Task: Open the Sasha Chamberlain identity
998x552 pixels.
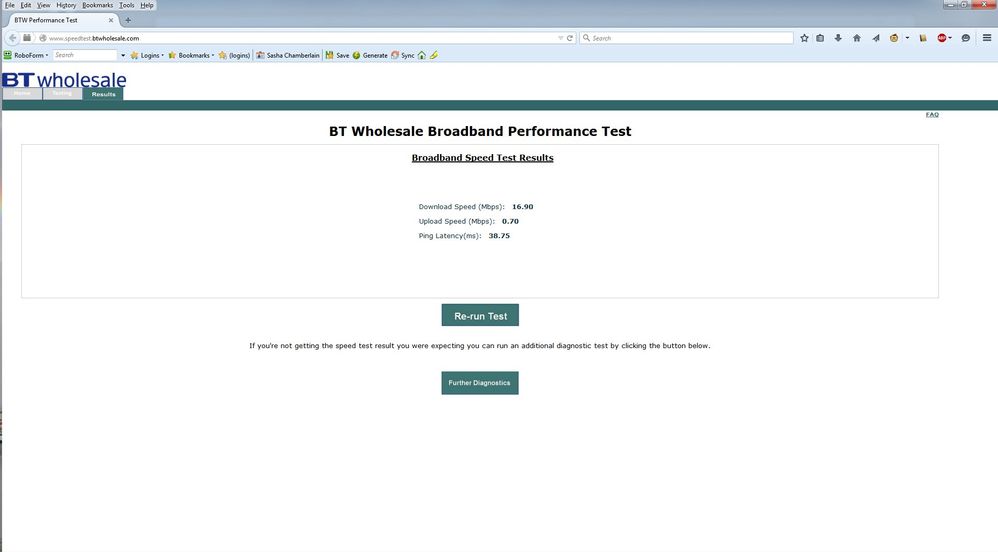Action: tap(288, 55)
